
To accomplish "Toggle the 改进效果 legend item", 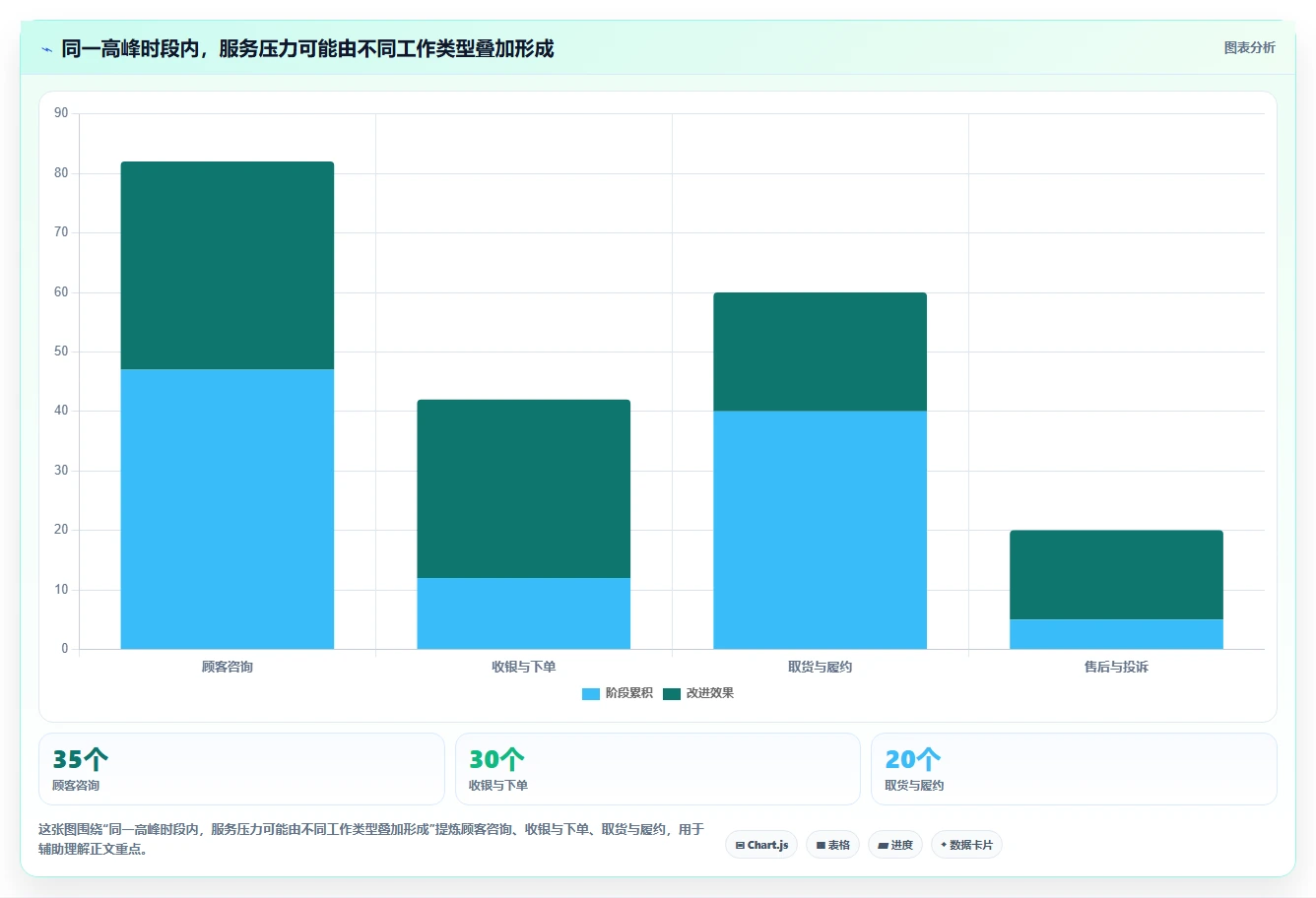I will [698, 693].
